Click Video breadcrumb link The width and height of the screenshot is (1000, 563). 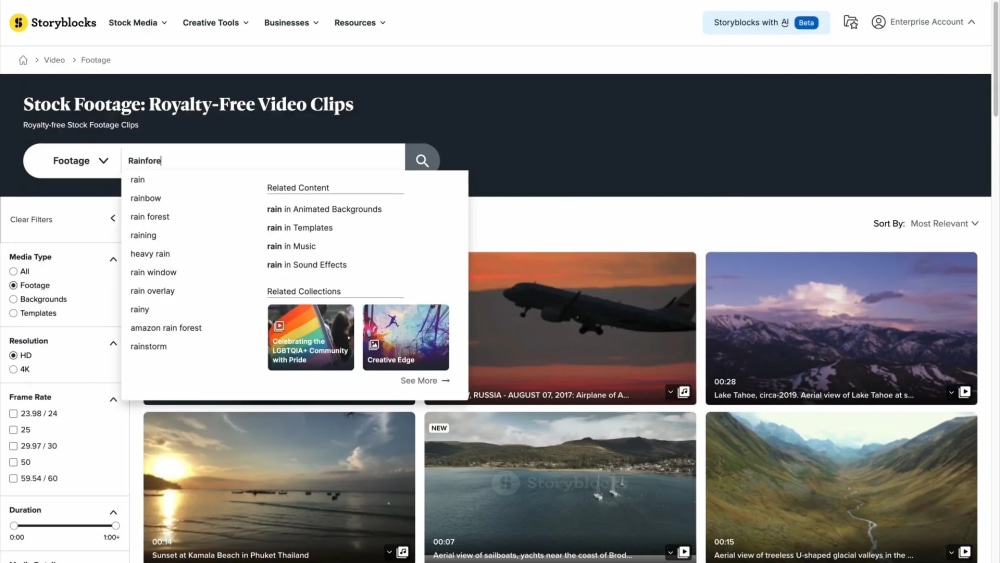[54, 60]
